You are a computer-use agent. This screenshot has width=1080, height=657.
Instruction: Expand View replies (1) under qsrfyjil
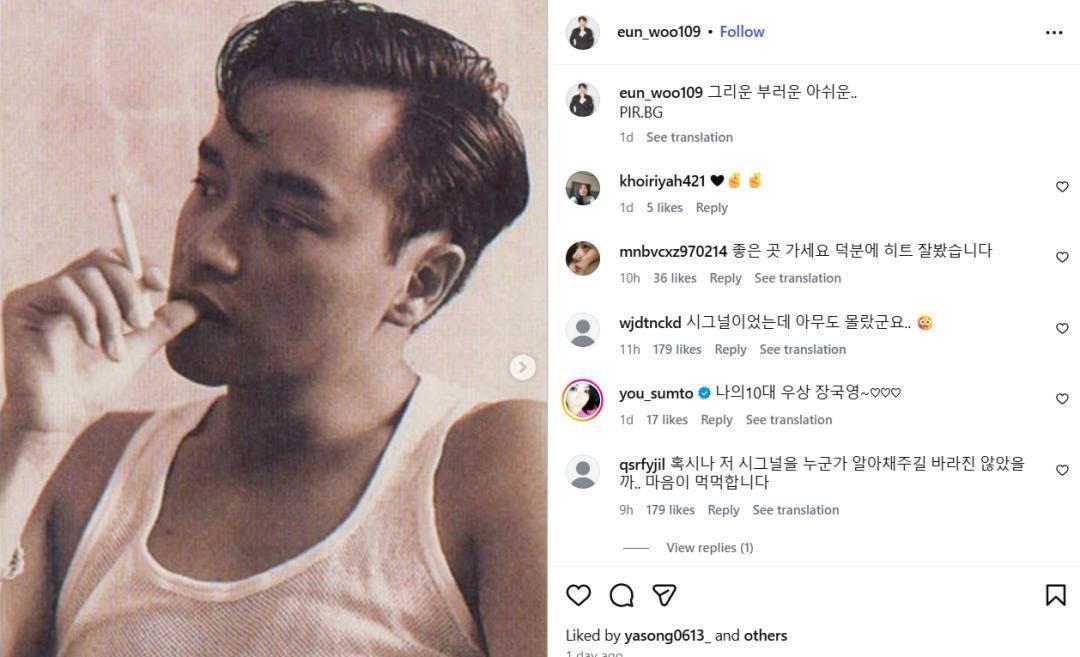(x=709, y=548)
